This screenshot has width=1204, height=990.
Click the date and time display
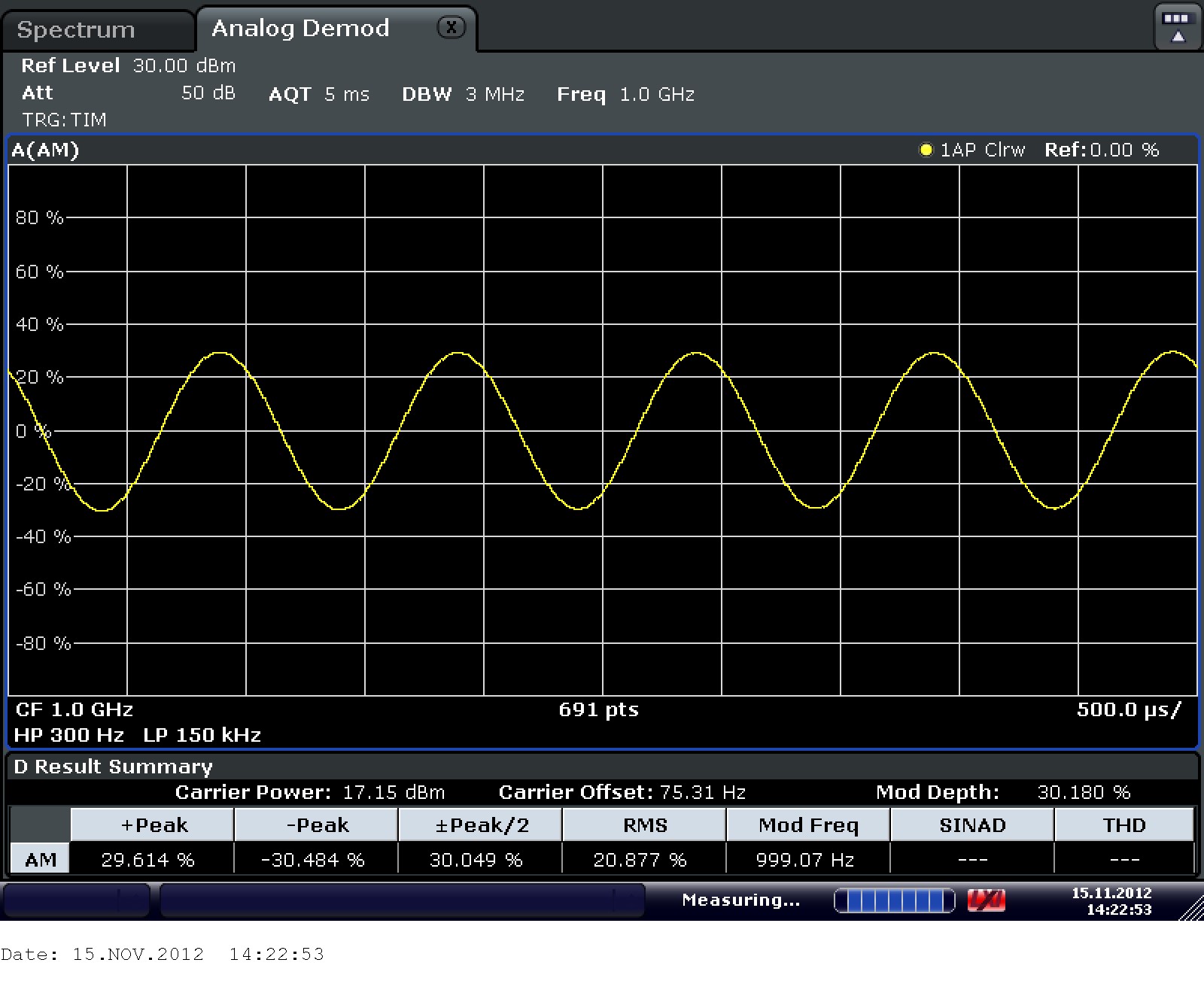tap(1111, 900)
